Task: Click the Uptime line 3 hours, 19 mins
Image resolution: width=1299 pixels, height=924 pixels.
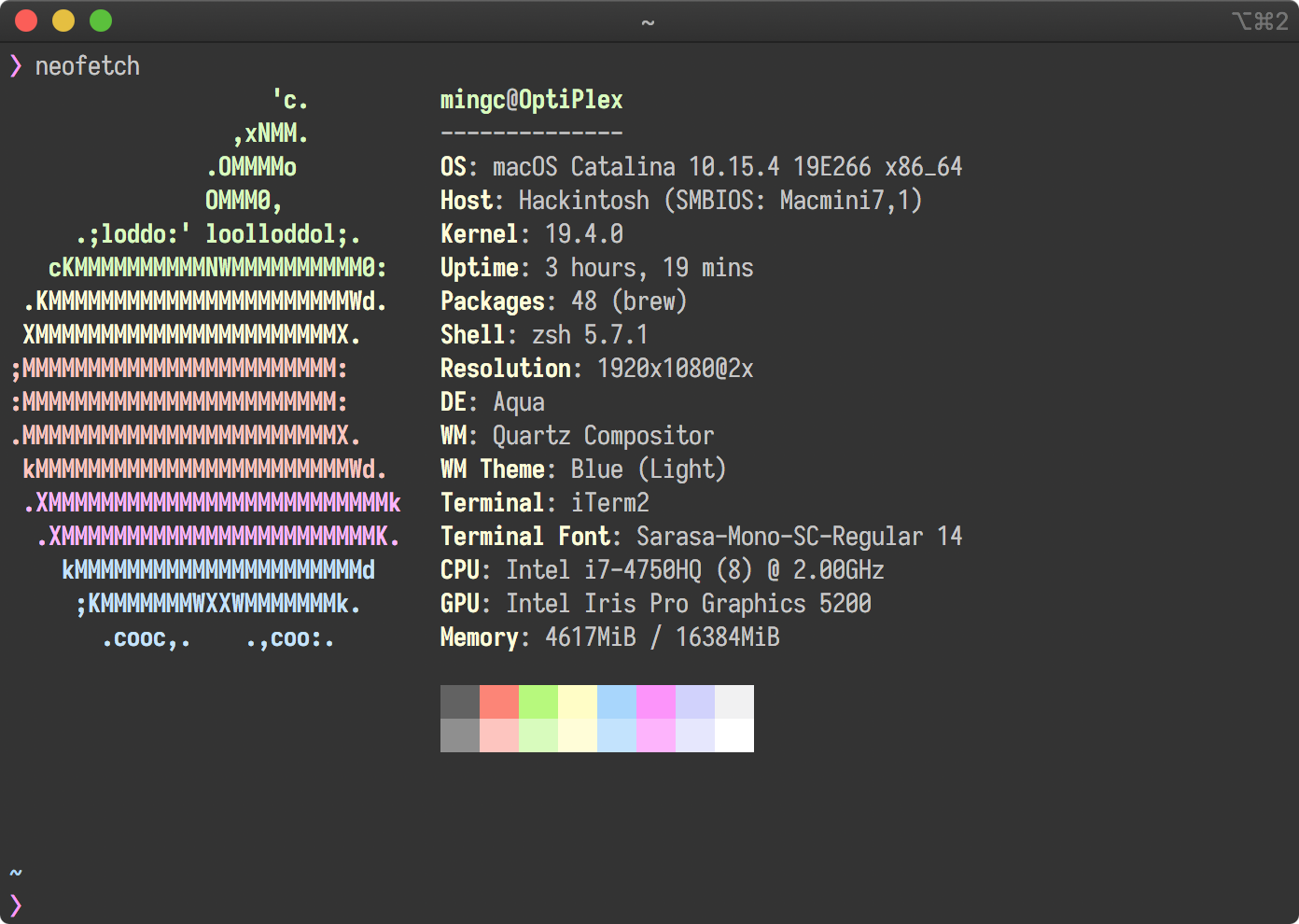Action: pos(597,268)
